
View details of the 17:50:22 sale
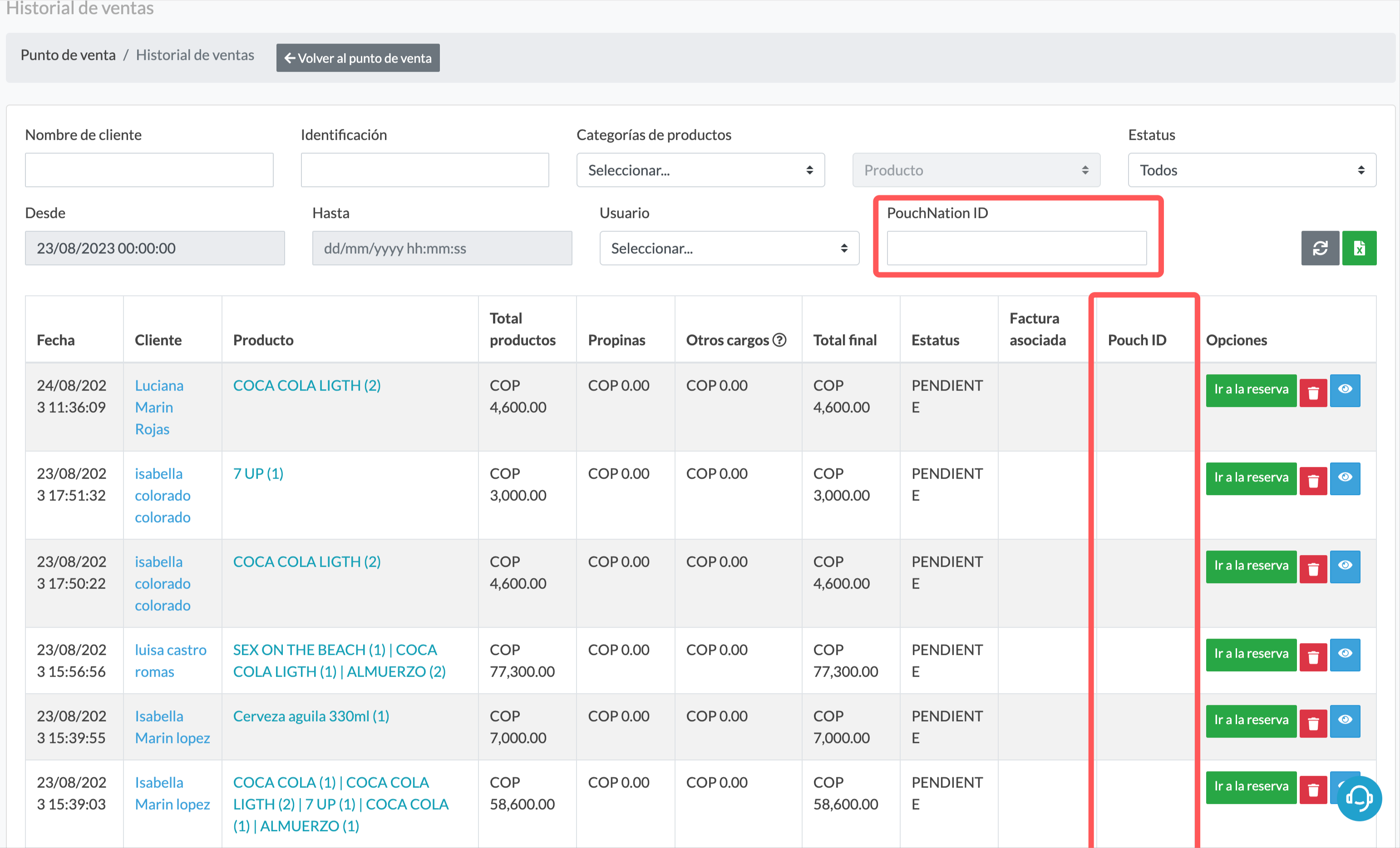pos(1345,566)
